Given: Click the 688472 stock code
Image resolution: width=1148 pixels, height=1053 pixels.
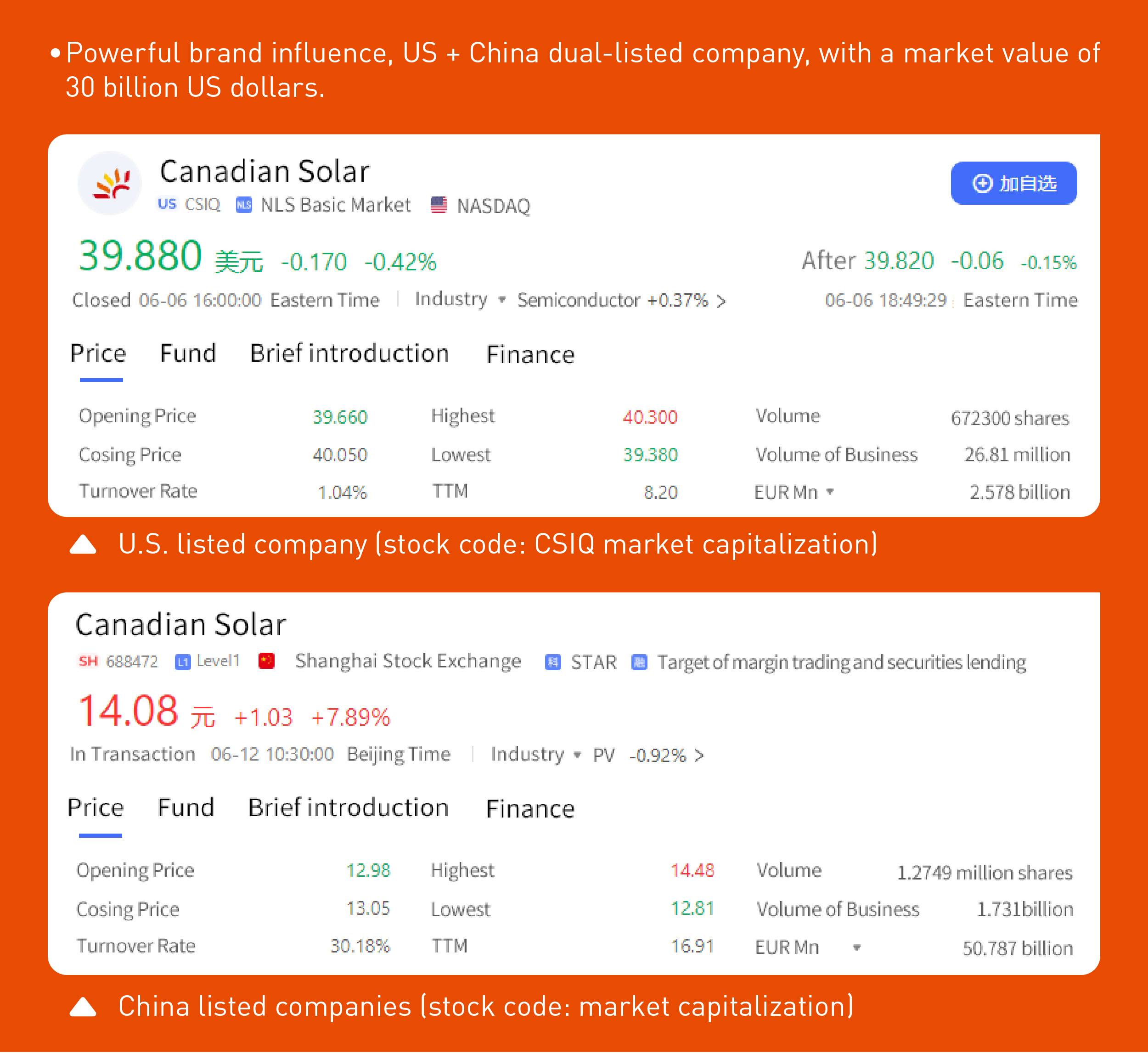Looking at the screenshot, I should click(x=132, y=661).
